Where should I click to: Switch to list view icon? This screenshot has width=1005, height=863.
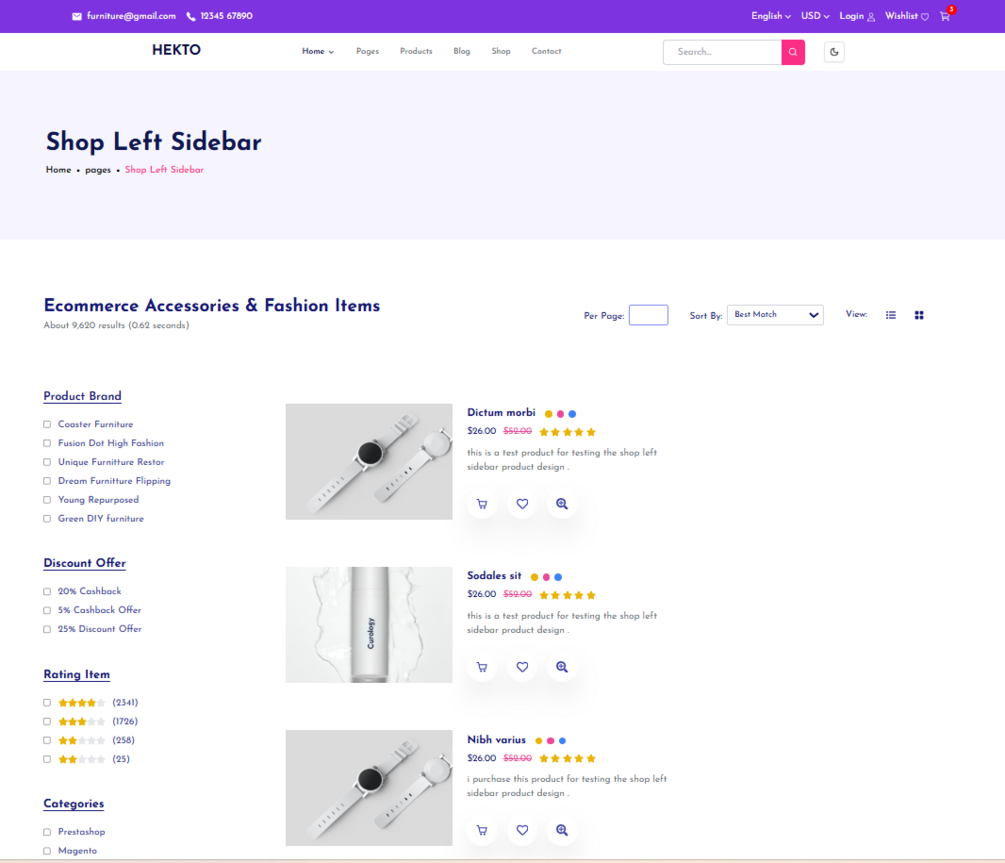click(x=891, y=315)
